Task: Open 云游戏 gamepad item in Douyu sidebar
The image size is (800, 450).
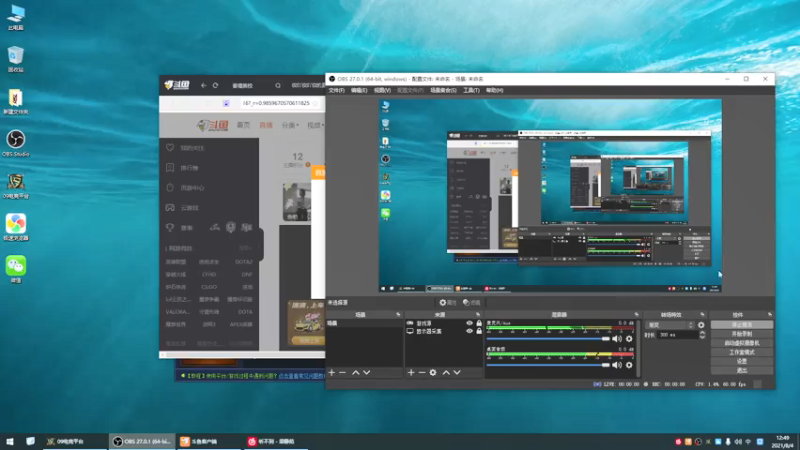Action: click(183, 208)
